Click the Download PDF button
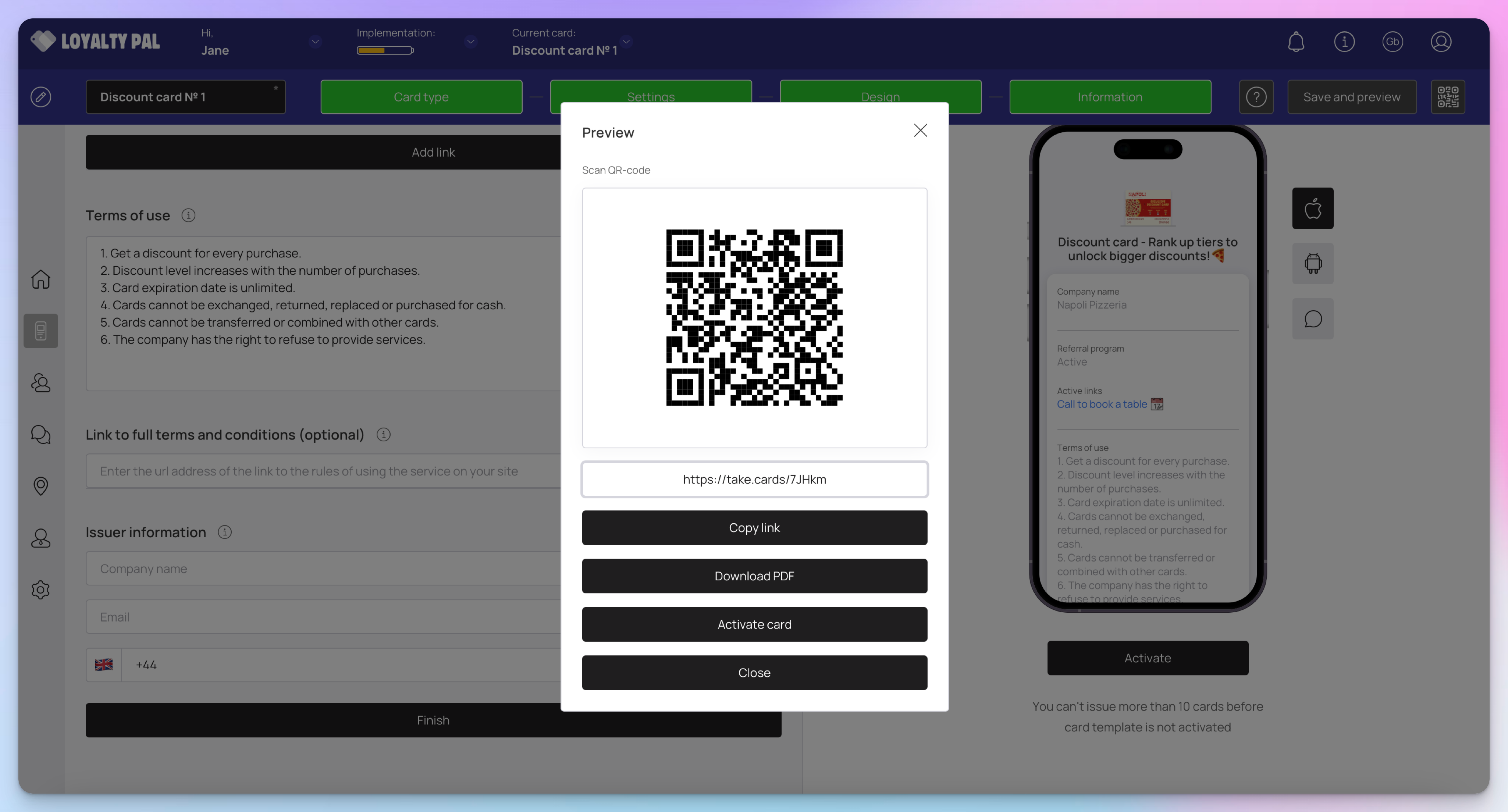1508x812 pixels. [x=754, y=576]
